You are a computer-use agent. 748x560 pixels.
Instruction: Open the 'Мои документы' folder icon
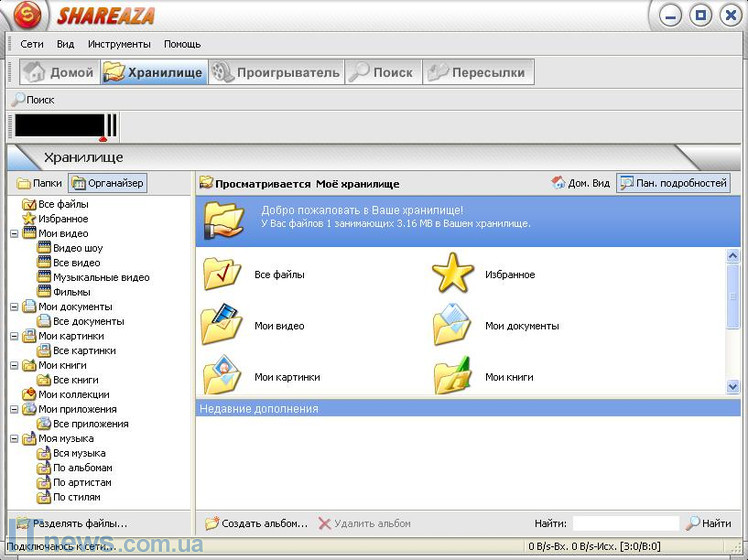tap(452, 325)
